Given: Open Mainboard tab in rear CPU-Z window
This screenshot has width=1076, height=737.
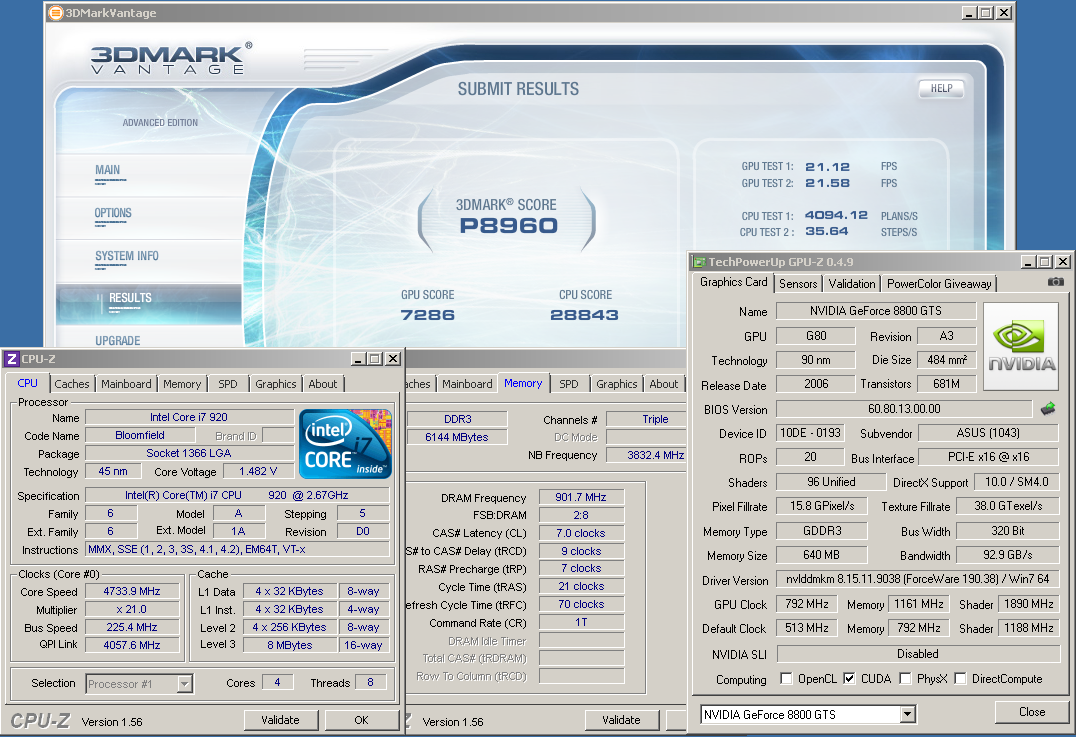Looking at the screenshot, I should tap(467, 384).
